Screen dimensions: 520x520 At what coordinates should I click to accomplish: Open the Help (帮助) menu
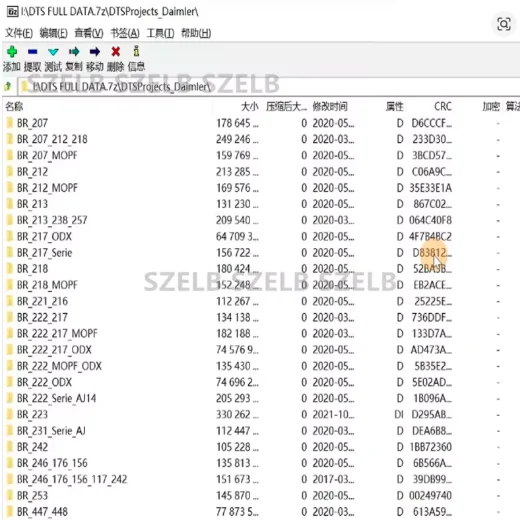tap(196, 33)
